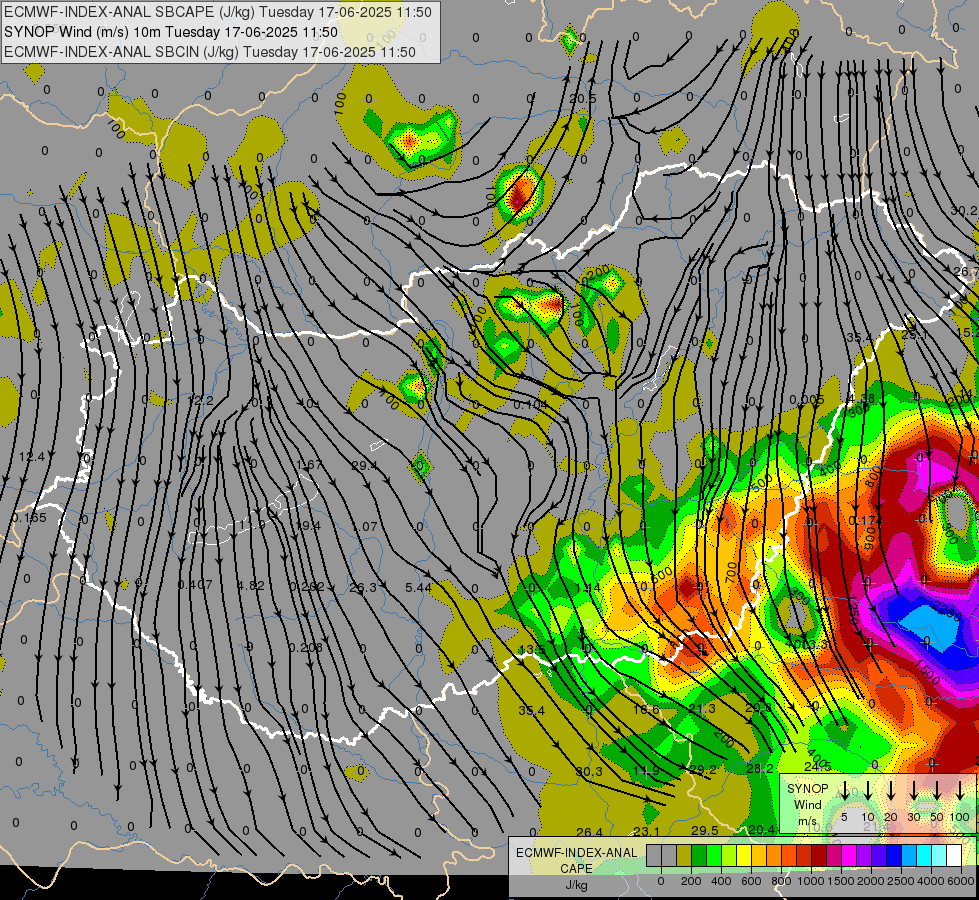Viewport: 979px width, 900px height.
Task: Click the SBCIN title line at top
Action: coord(210,52)
